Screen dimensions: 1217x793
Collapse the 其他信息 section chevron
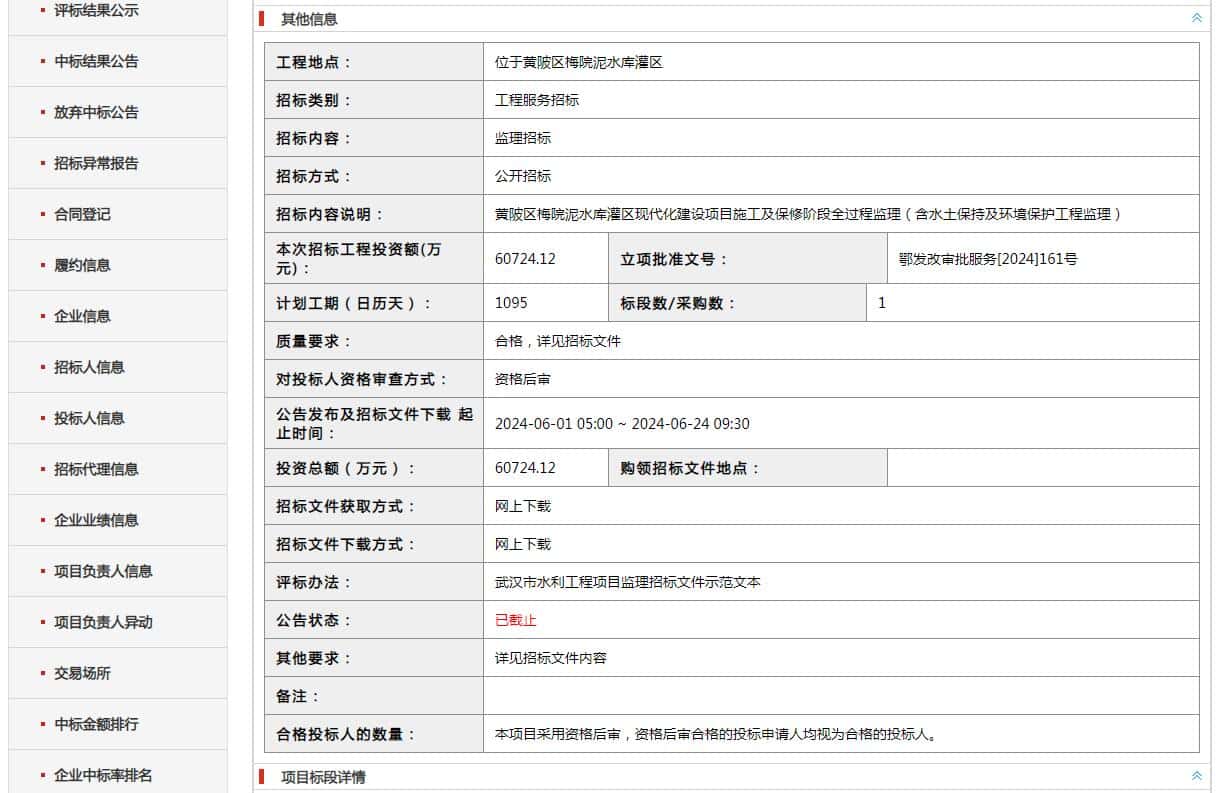[x=1196, y=18]
